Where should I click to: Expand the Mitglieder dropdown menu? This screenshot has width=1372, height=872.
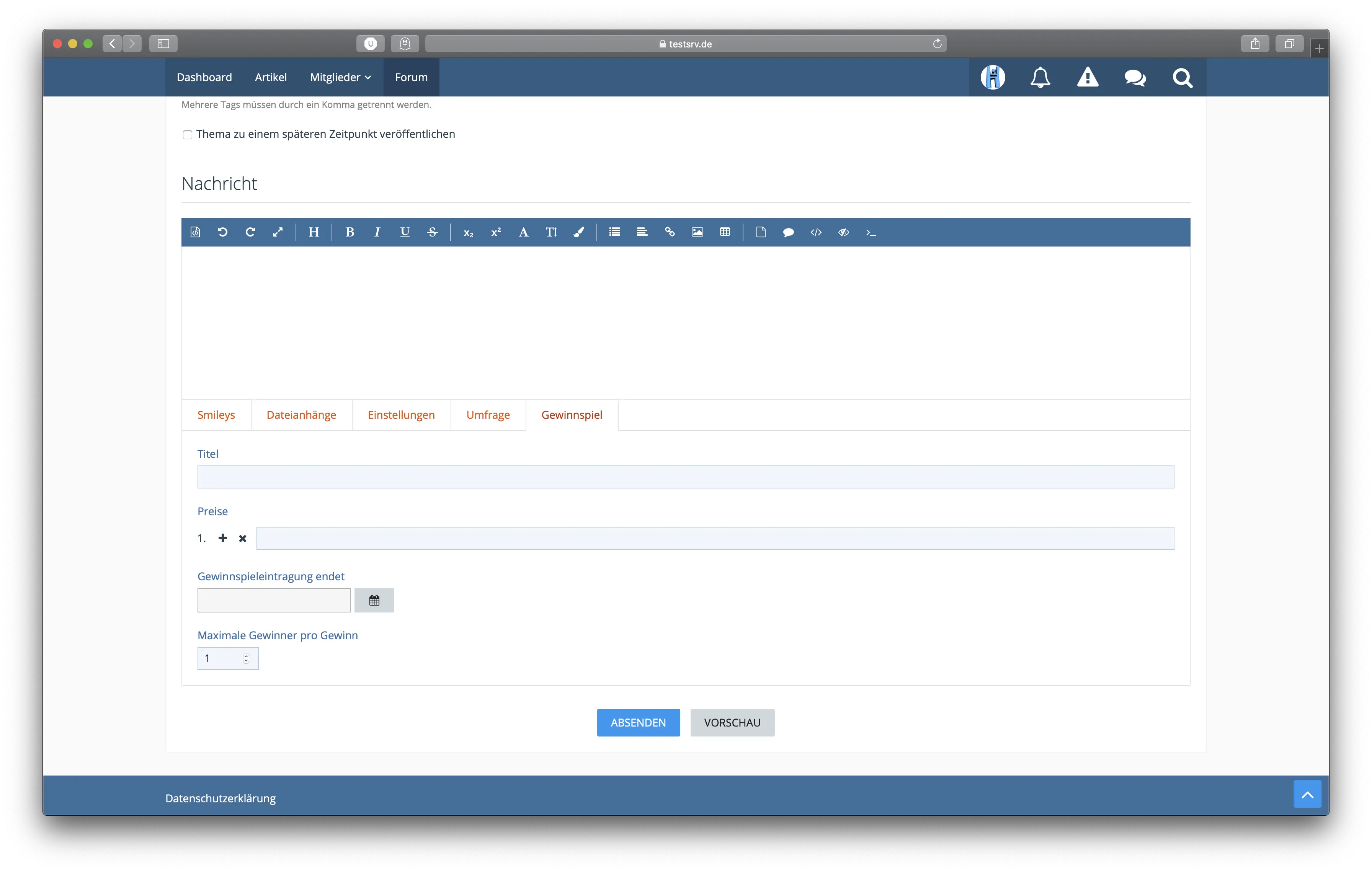340,77
